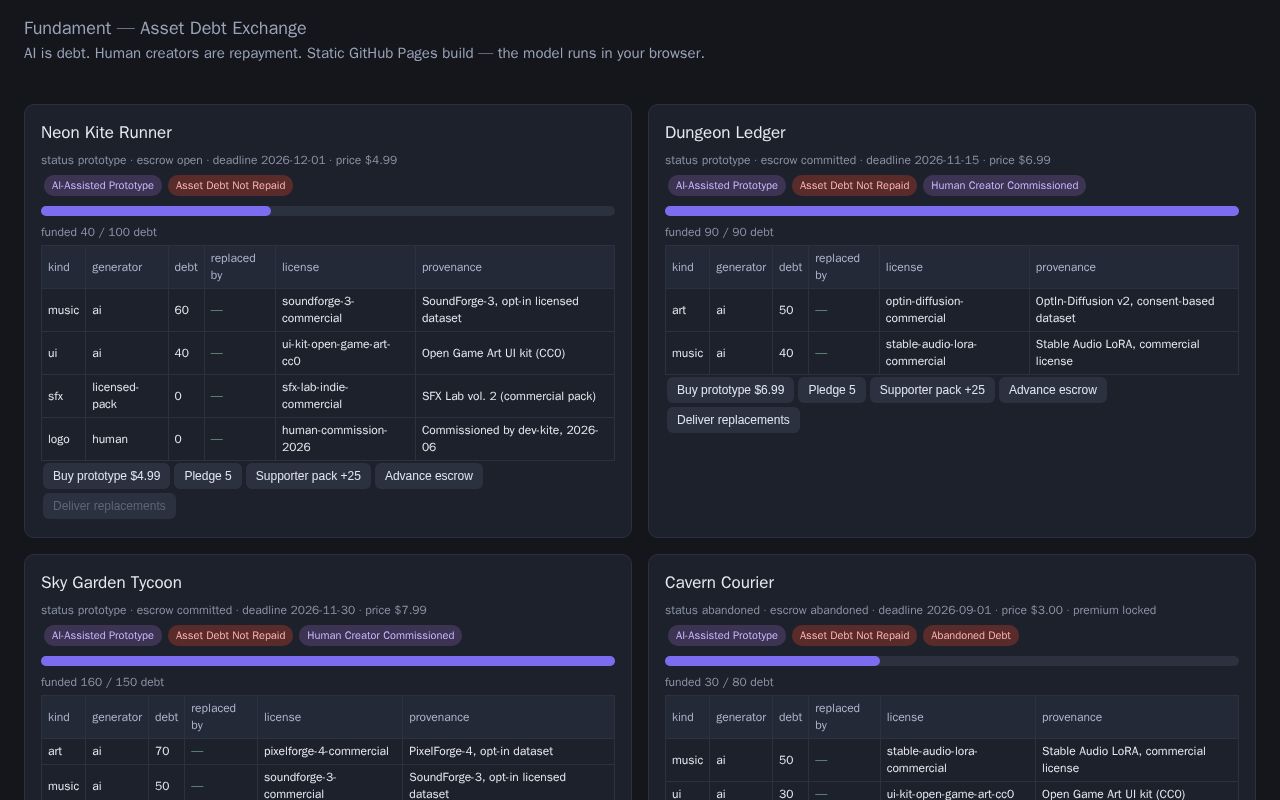Screen dimensions: 1280x800
Task: Click the 'licensed-pack' generator cell
Action: (x=127, y=396)
